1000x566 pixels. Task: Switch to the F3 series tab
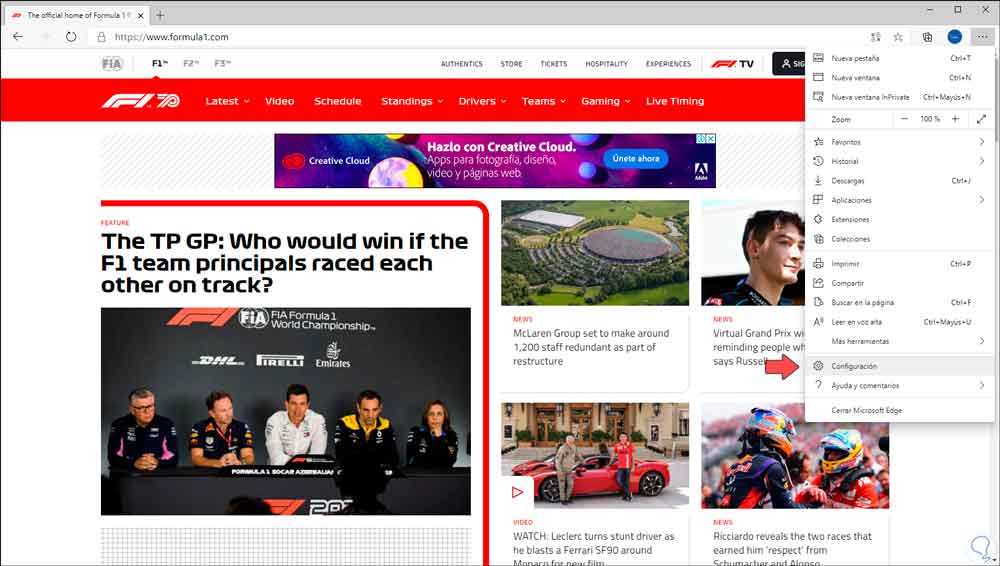223,64
